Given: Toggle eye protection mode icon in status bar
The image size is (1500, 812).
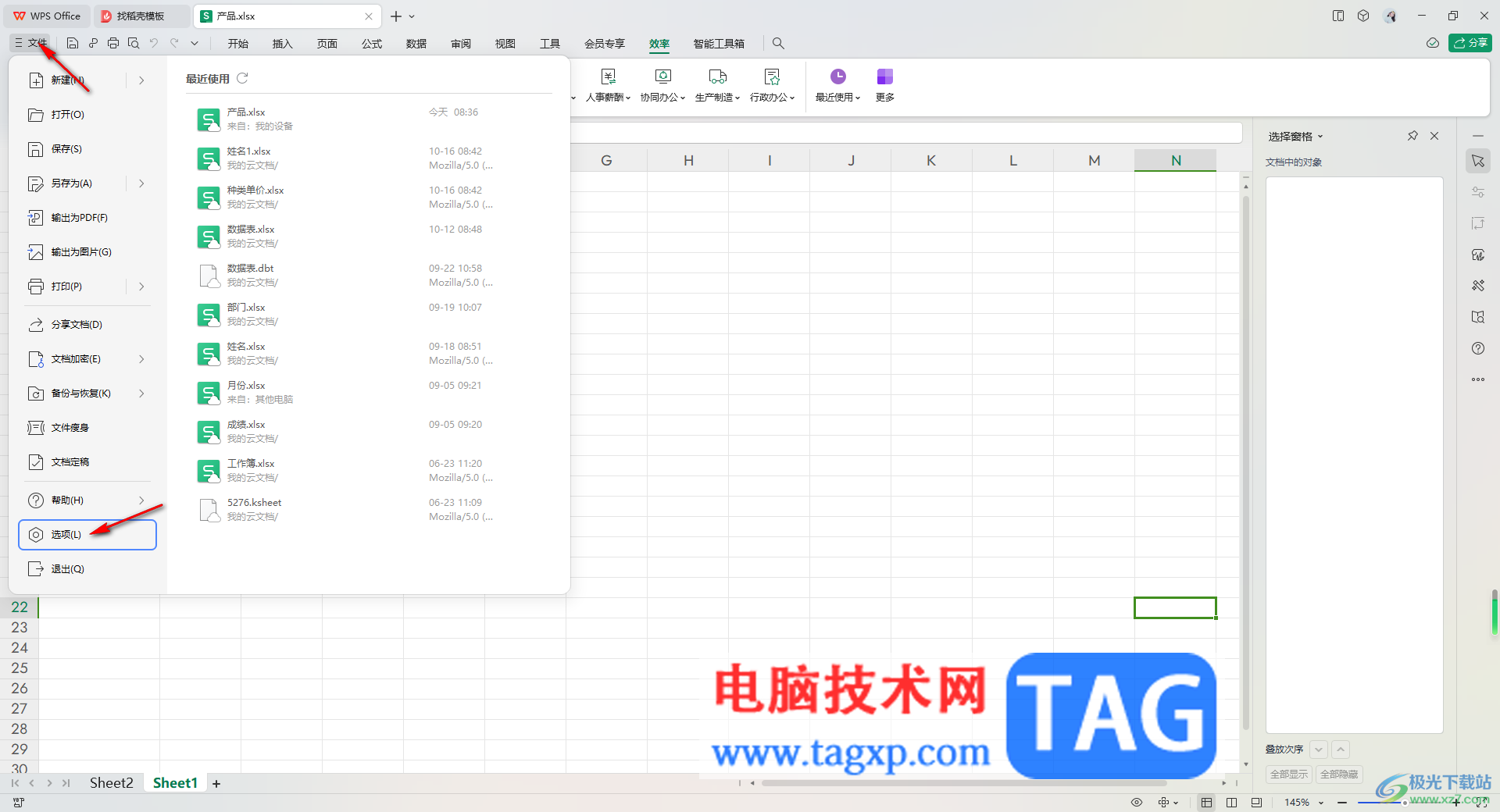Looking at the screenshot, I should (x=1137, y=803).
